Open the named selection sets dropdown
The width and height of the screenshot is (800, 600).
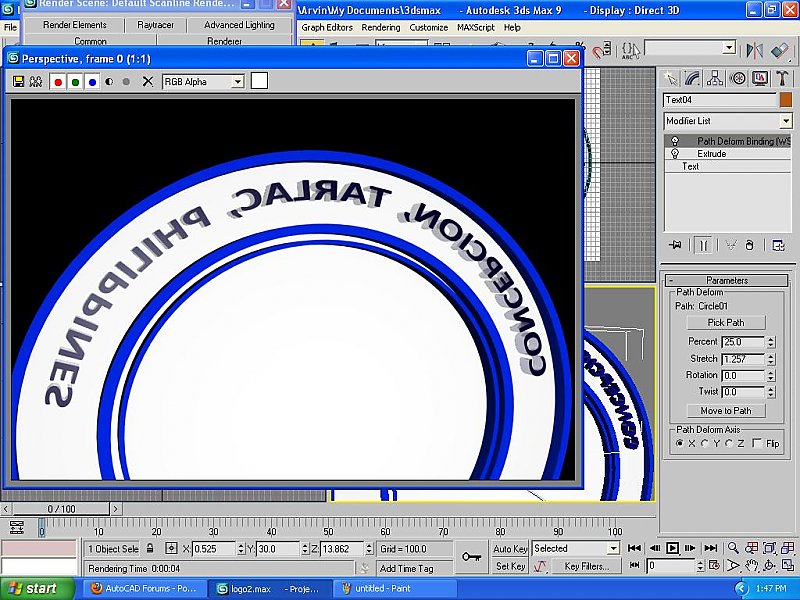(730, 48)
